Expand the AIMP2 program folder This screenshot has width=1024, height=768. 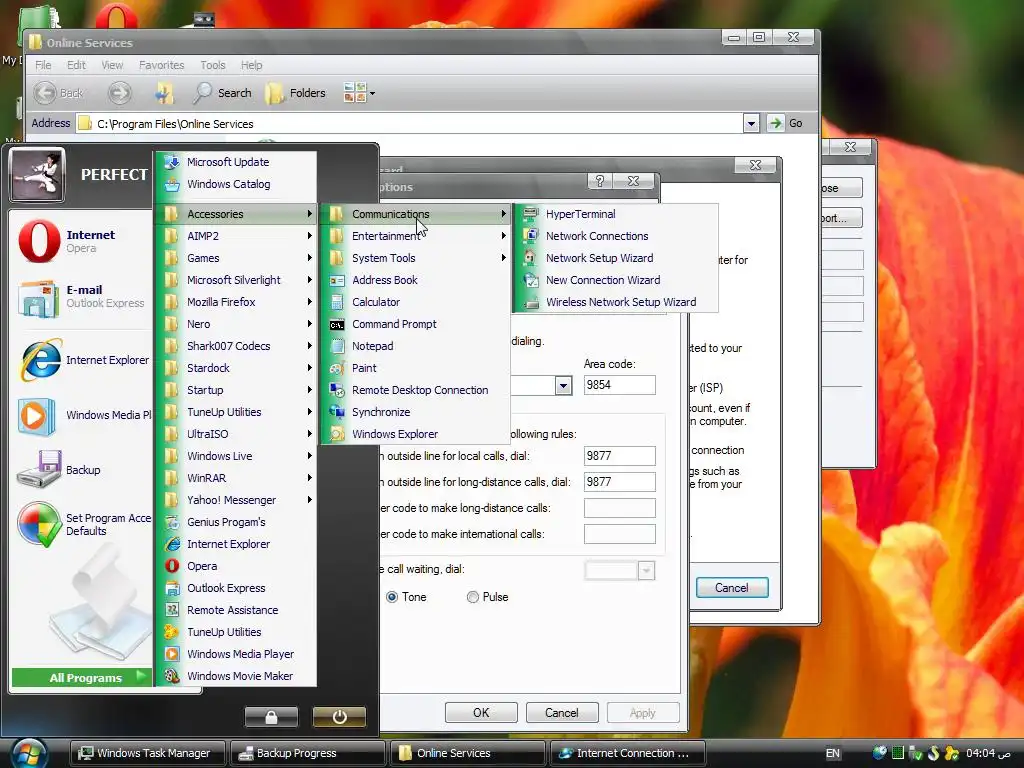point(235,236)
